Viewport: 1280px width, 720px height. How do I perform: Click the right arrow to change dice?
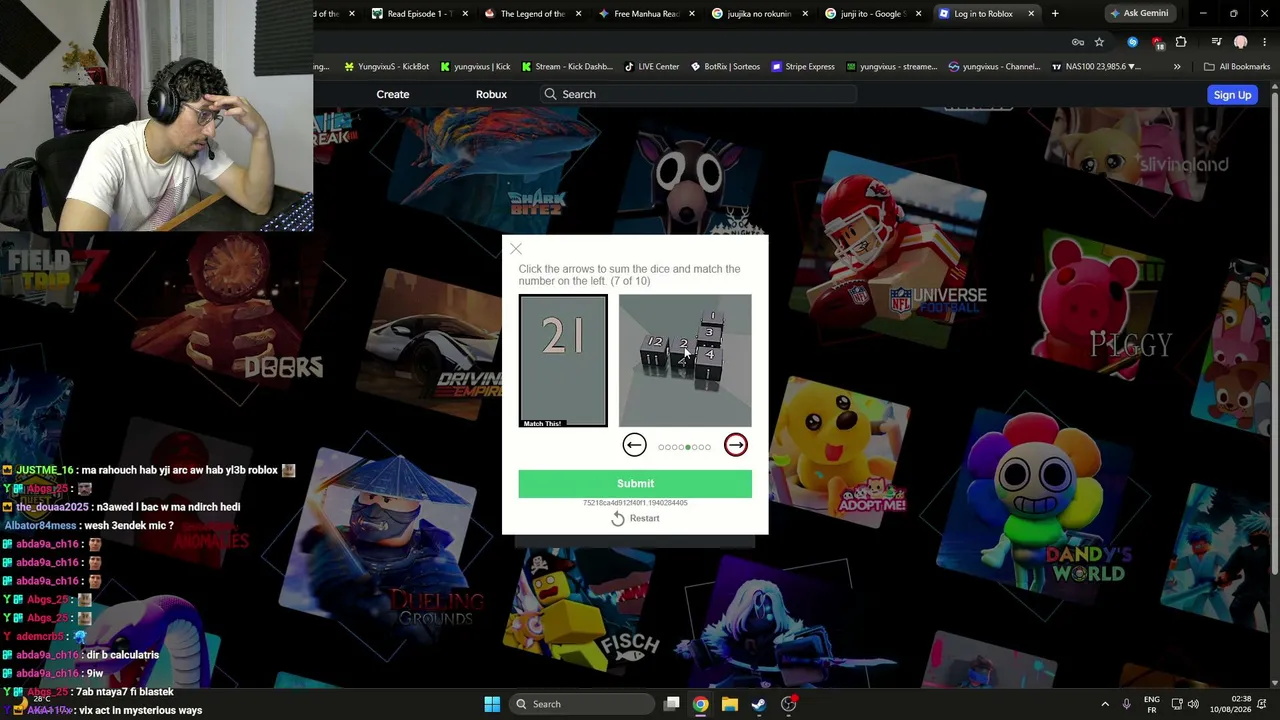pos(736,445)
